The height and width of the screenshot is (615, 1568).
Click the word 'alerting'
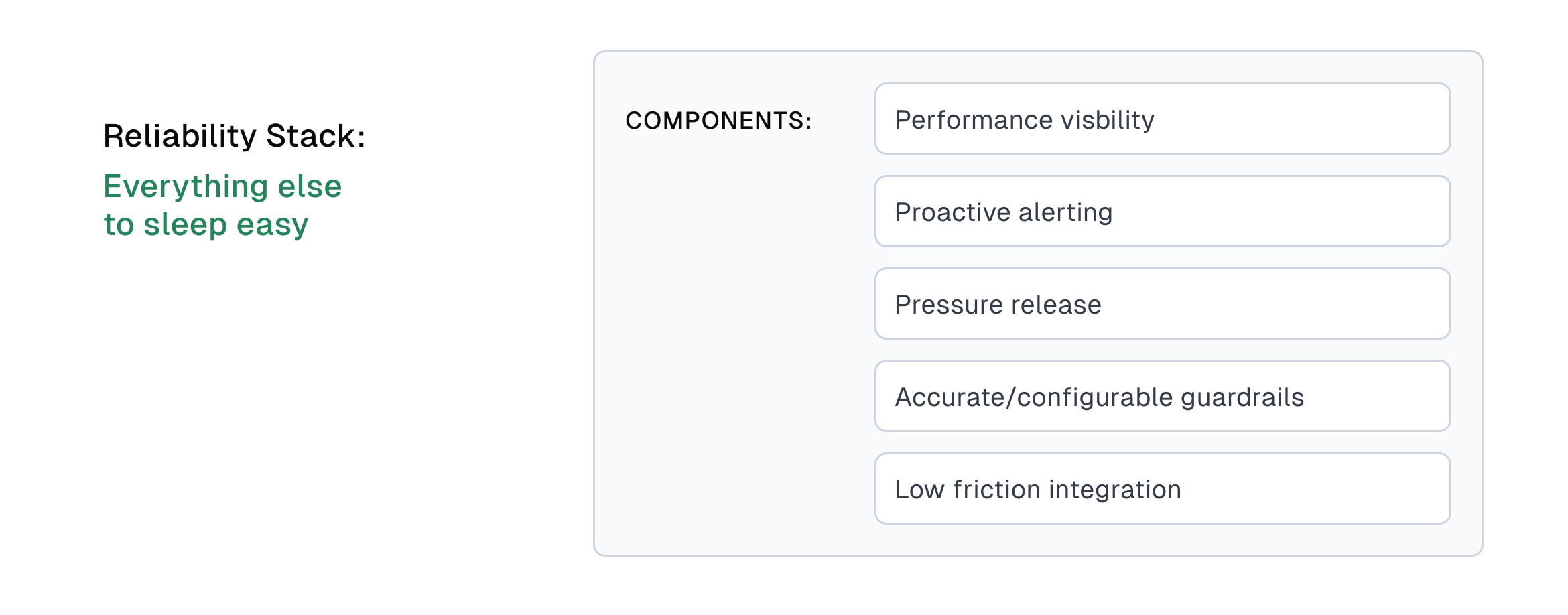(x=1065, y=212)
